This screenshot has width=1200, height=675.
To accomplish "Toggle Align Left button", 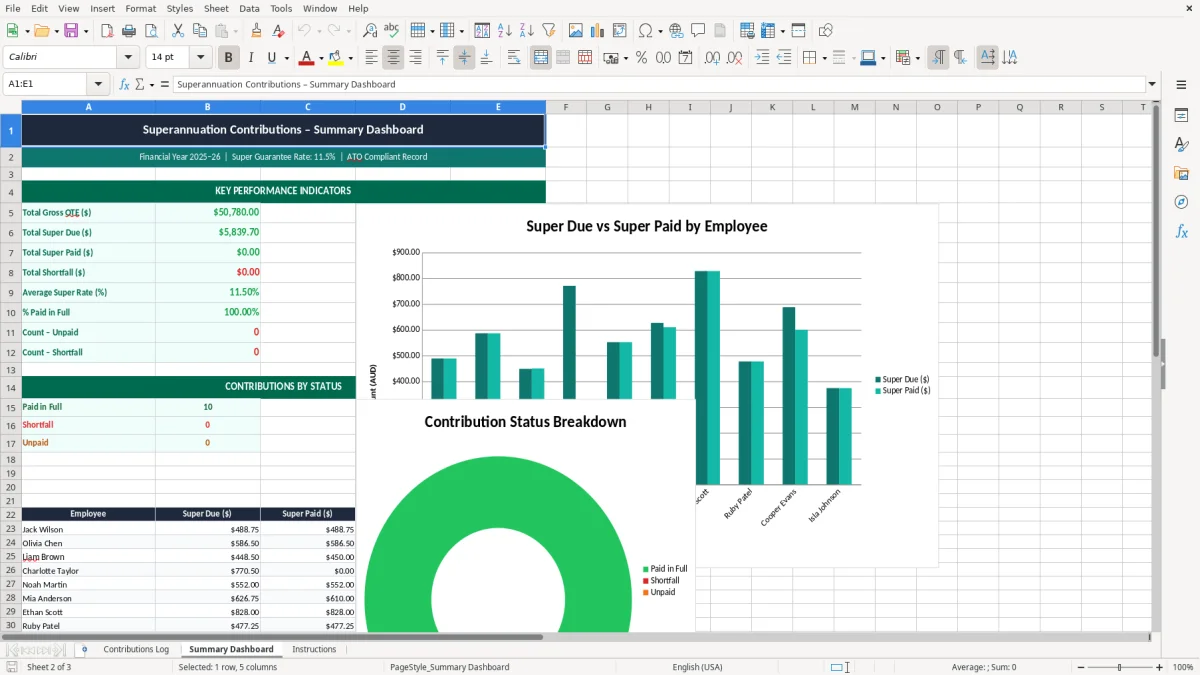I will (x=372, y=58).
